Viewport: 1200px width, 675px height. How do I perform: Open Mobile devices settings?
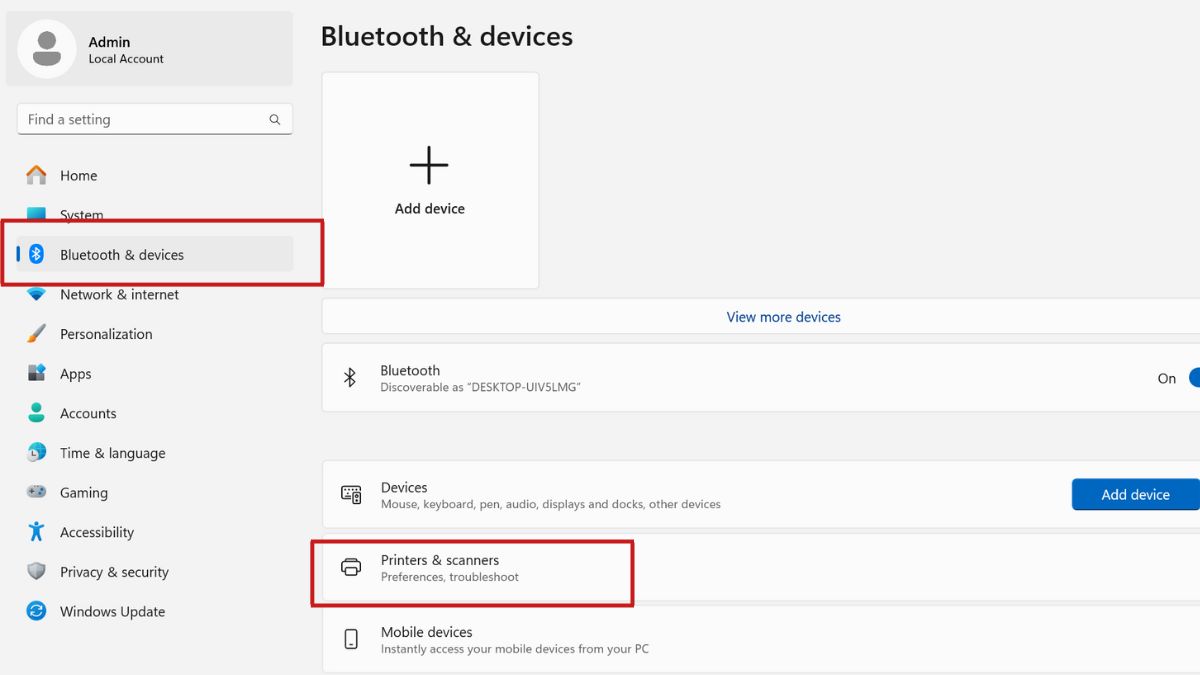pos(761,639)
